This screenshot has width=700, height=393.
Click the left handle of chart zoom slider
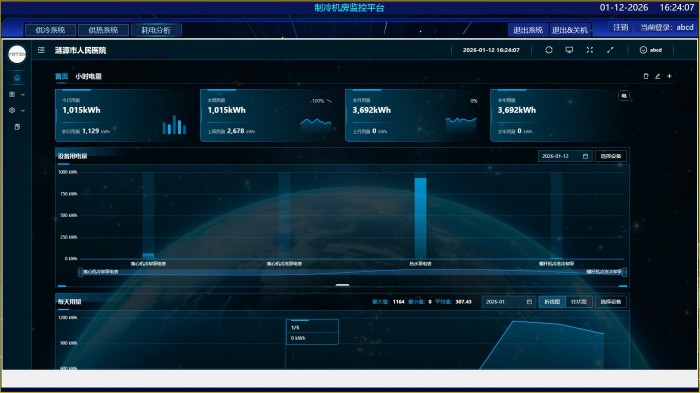(x=80, y=272)
